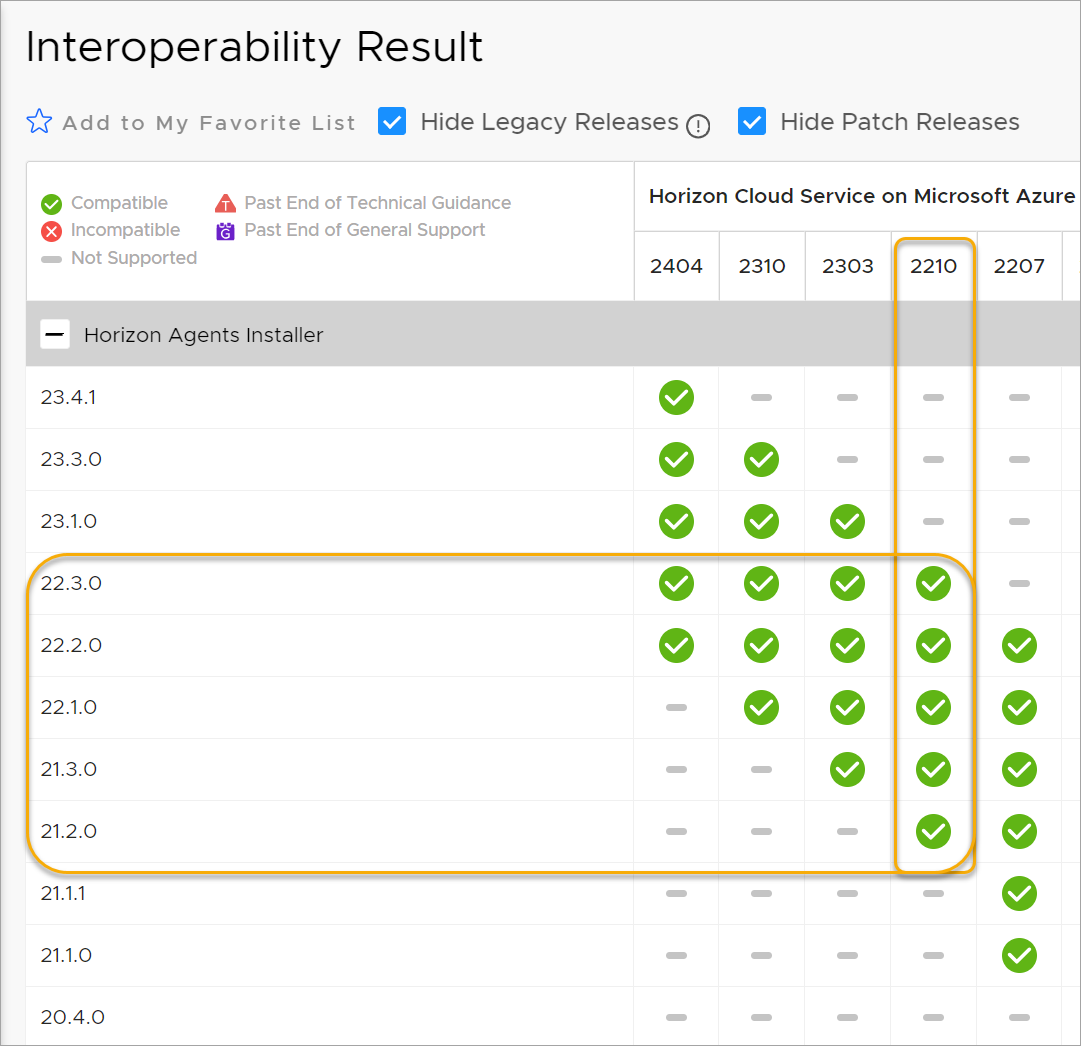Image resolution: width=1081 pixels, height=1046 pixels.
Task: Click compatible check for 23.1.0 under 2310
Action: 762,521
